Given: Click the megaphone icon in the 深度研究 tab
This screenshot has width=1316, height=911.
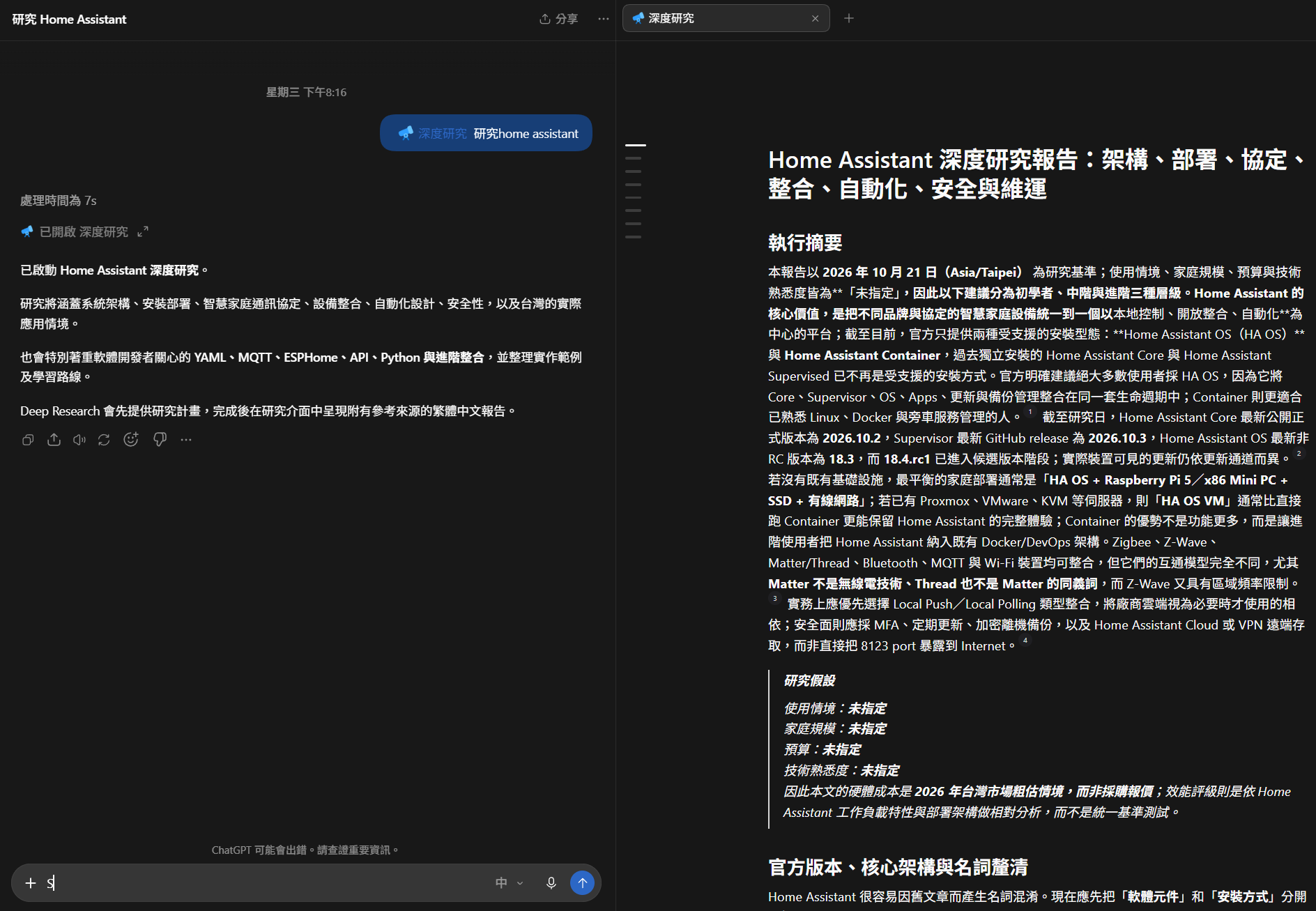Looking at the screenshot, I should click(x=638, y=18).
